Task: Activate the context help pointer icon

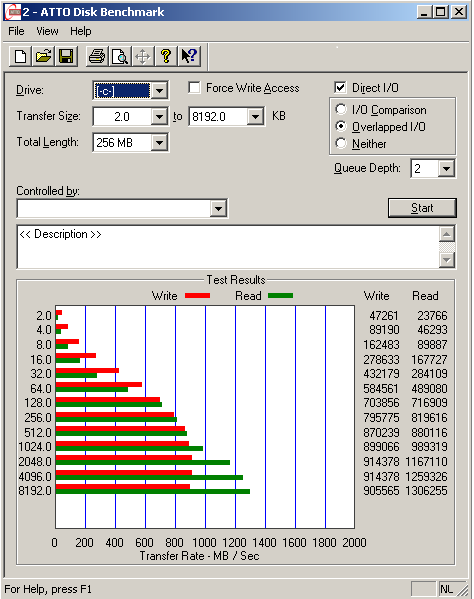Action: pos(189,57)
